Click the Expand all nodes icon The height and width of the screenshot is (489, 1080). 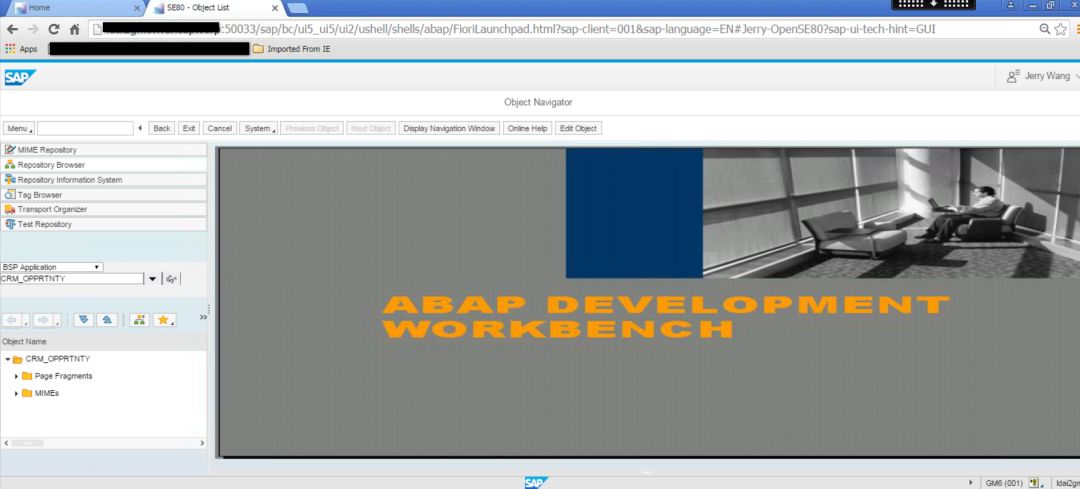point(83,320)
